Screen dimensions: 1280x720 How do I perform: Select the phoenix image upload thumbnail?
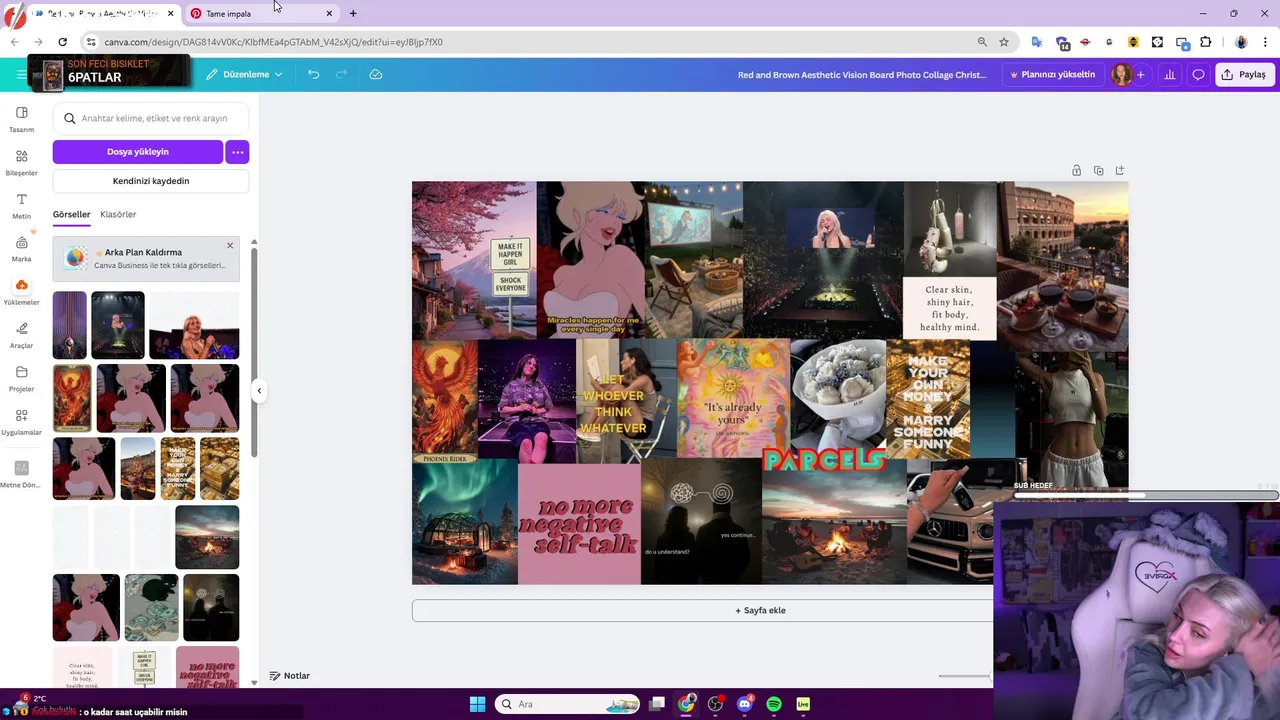click(x=72, y=398)
